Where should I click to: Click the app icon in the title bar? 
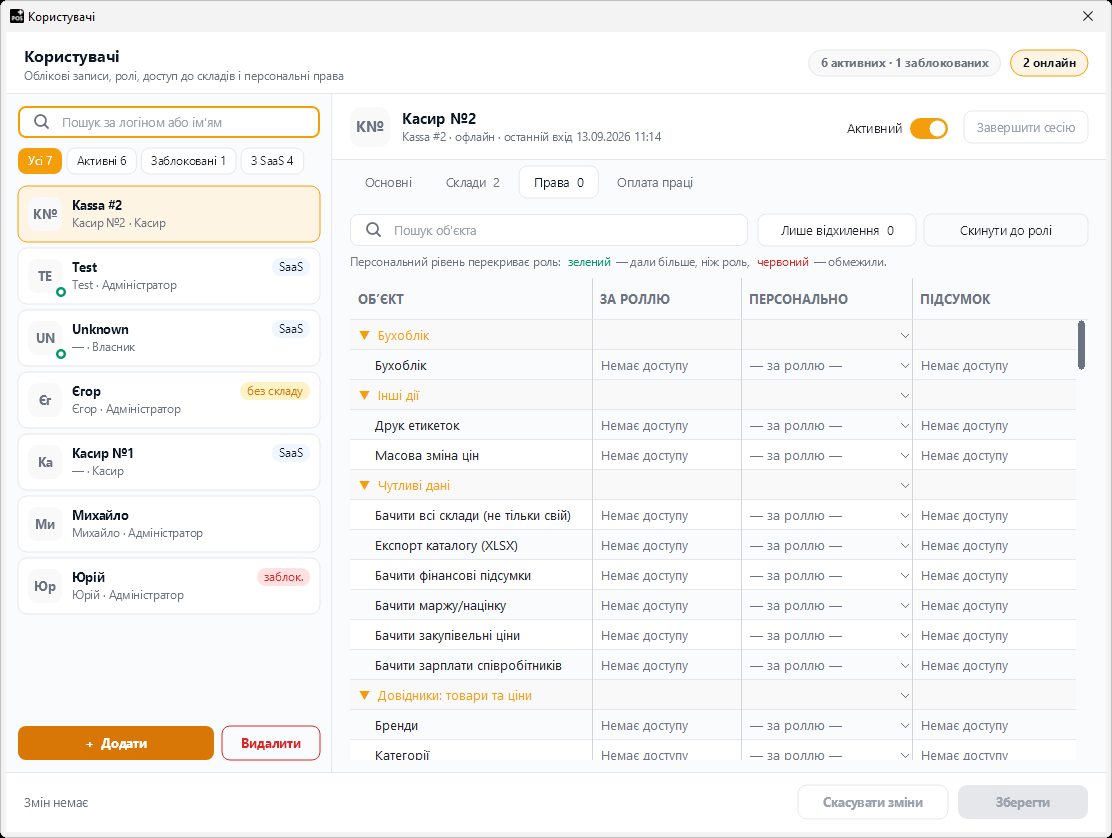pyautogui.click(x=16, y=16)
